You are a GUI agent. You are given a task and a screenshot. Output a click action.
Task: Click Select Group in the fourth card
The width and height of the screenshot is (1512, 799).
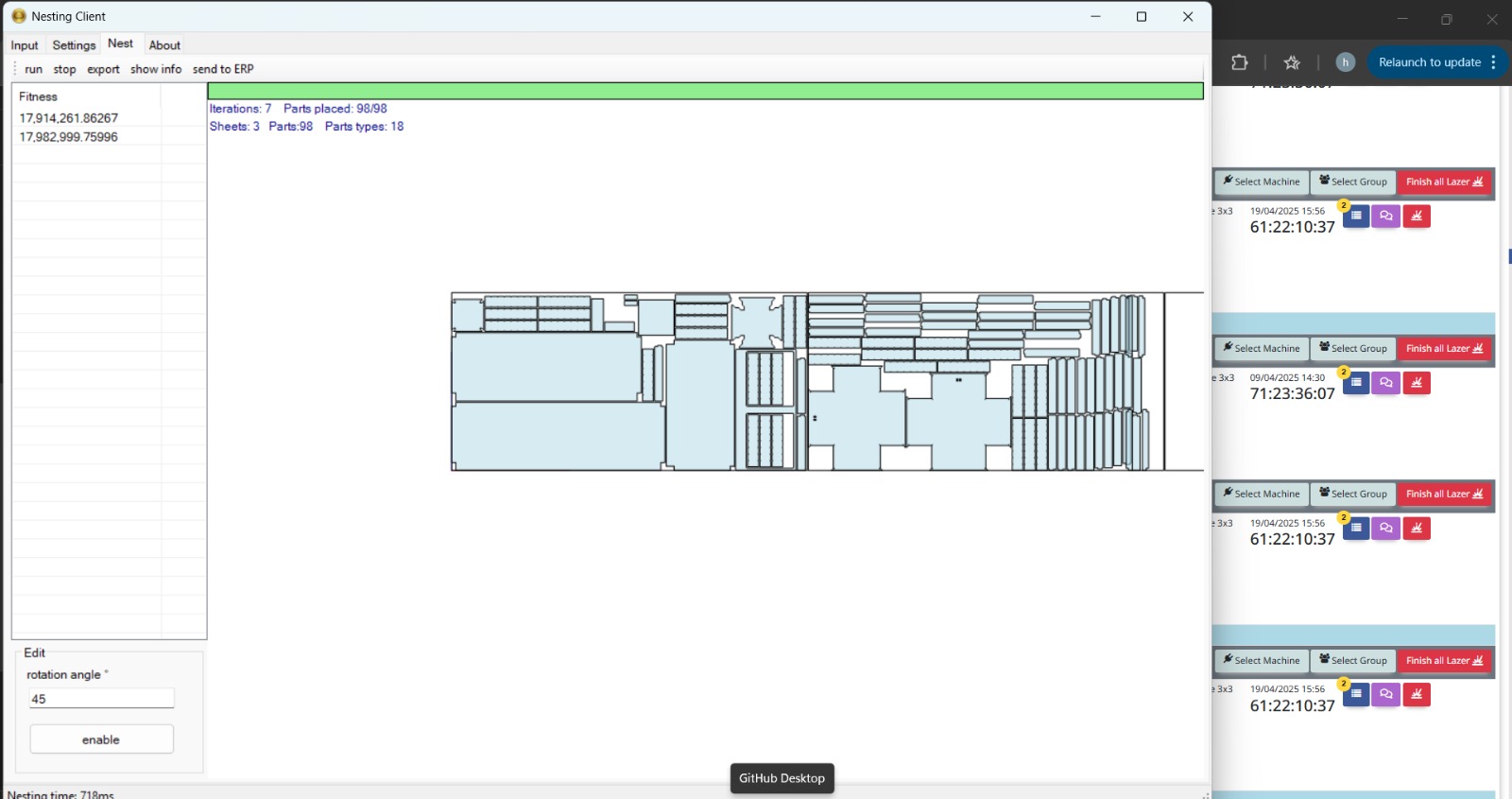[x=1353, y=660]
